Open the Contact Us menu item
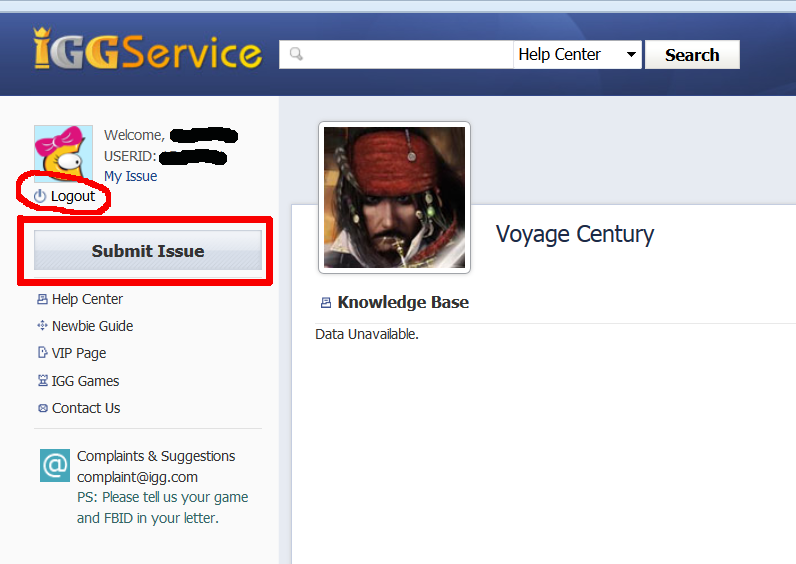 pyautogui.click(x=86, y=408)
